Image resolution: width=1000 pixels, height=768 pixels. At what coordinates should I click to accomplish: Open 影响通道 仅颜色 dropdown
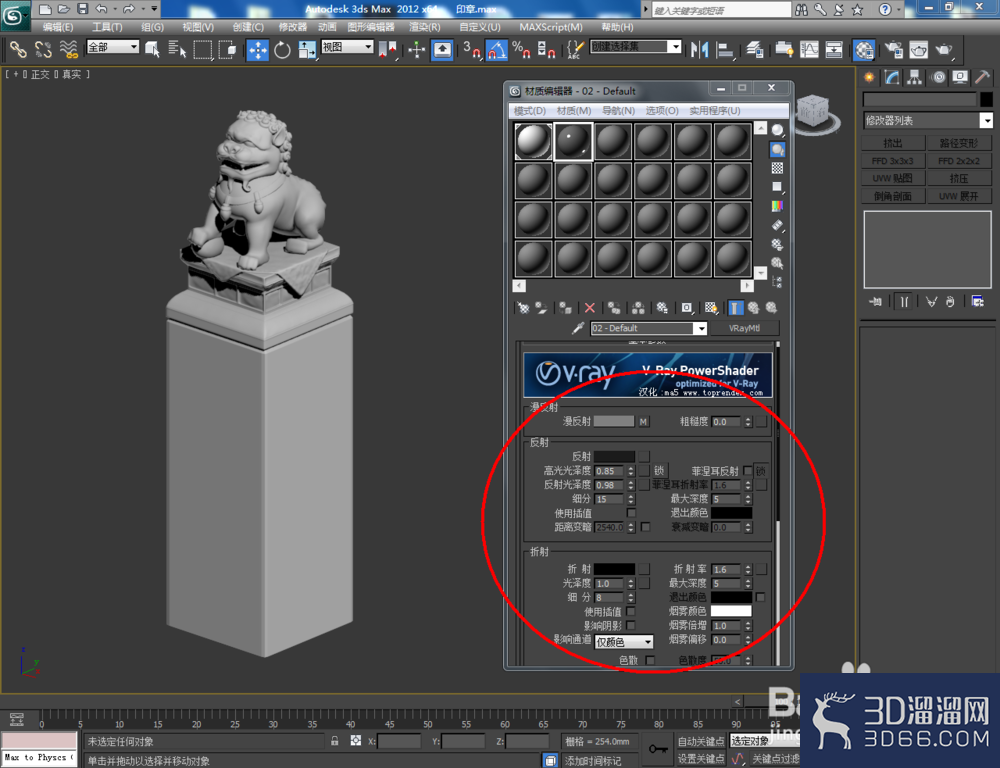click(624, 642)
